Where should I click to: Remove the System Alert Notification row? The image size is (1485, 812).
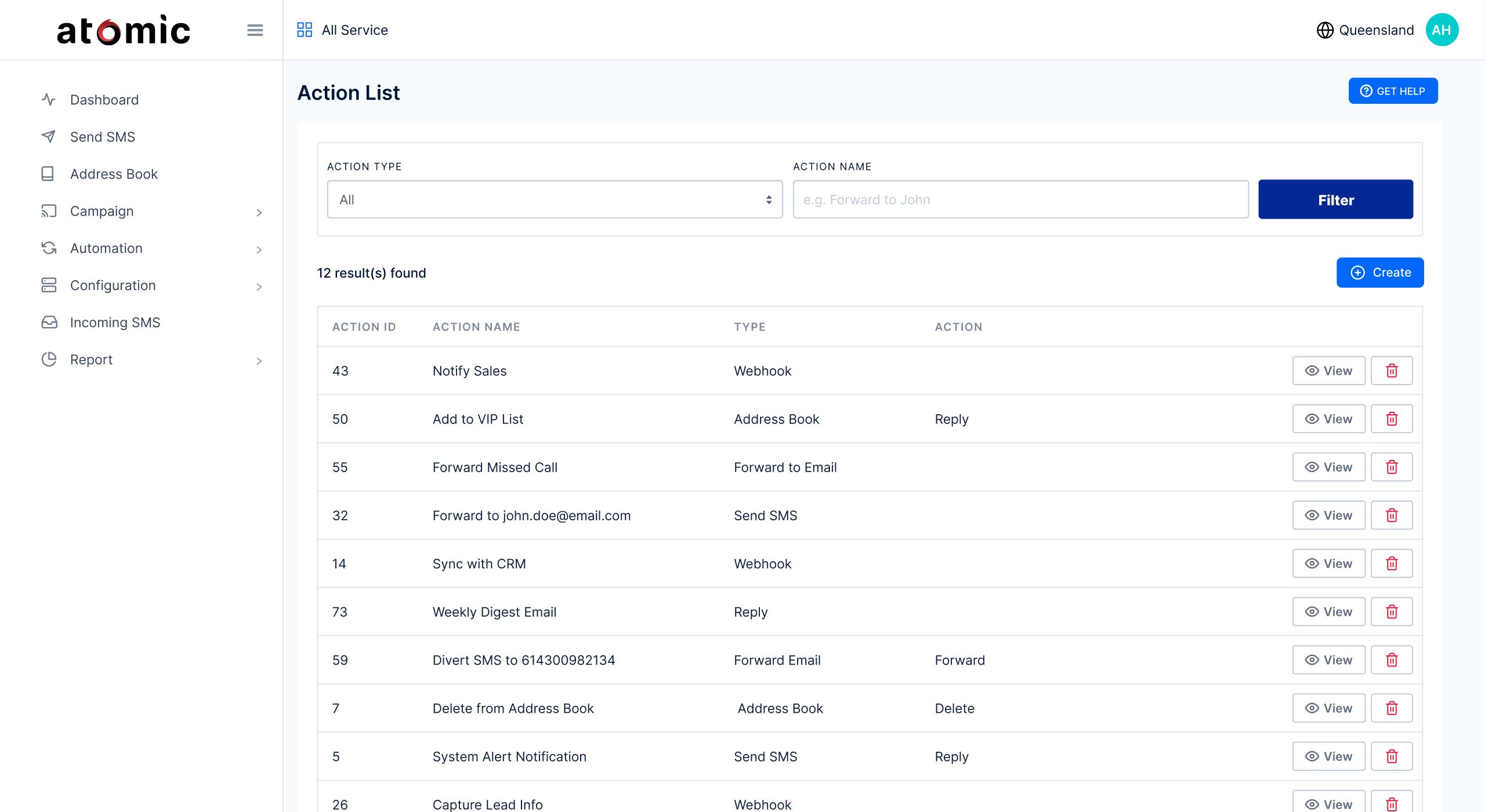point(1391,756)
